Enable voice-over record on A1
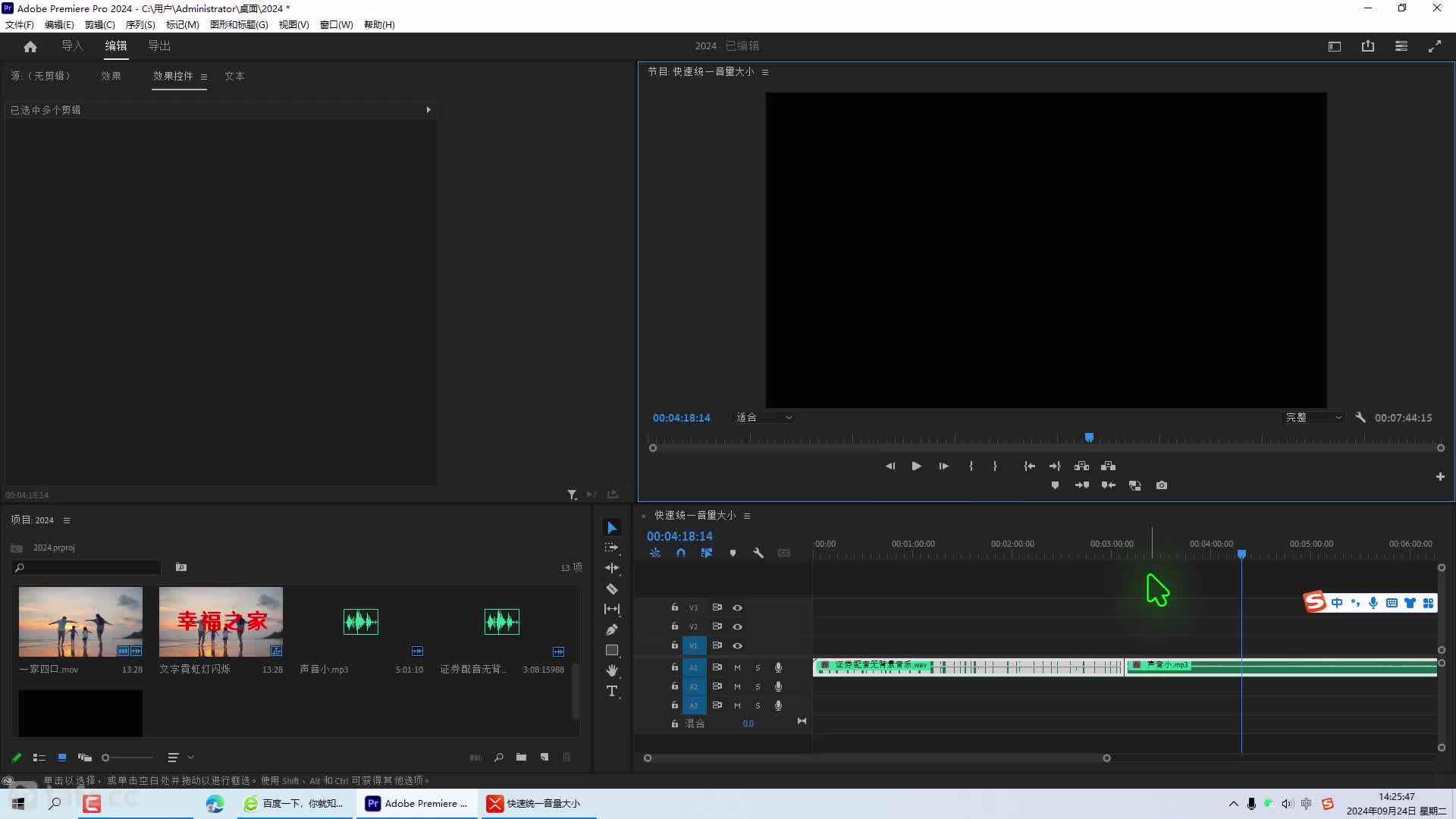This screenshot has height=819, width=1456. pyautogui.click(x=778, y=667)
